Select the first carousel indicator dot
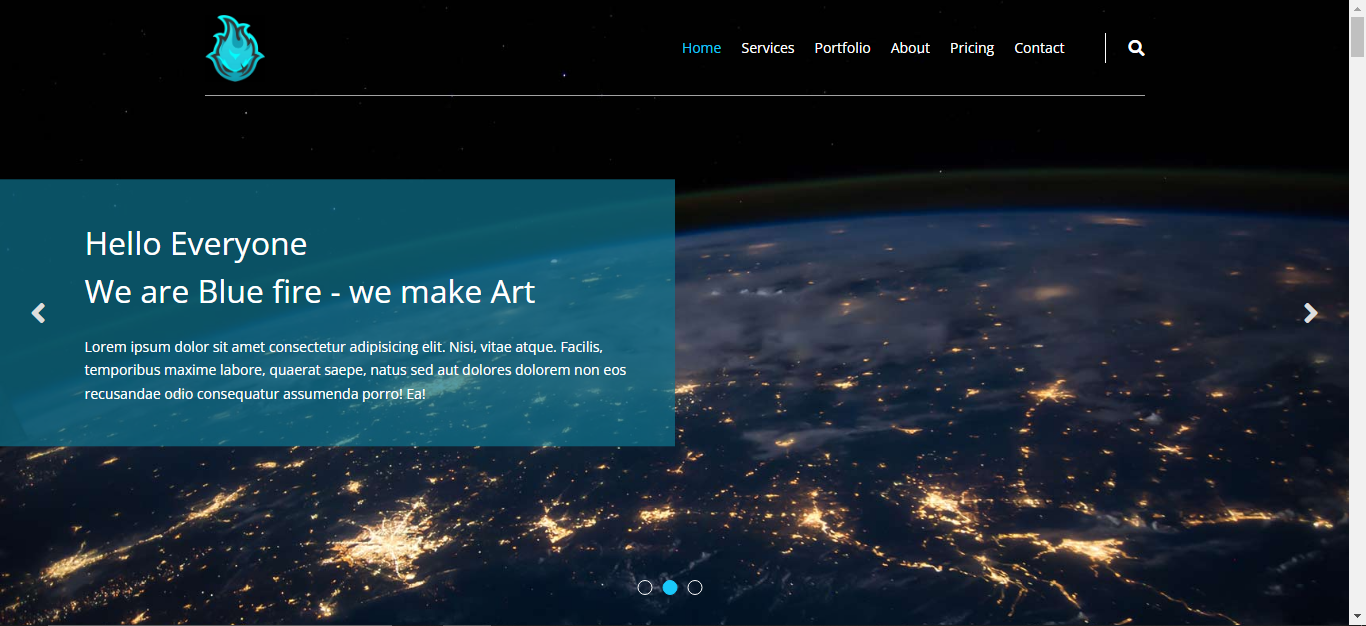The height and width of the screenshot is (626, 1366). pyautogui.click(x=645, y=587)
